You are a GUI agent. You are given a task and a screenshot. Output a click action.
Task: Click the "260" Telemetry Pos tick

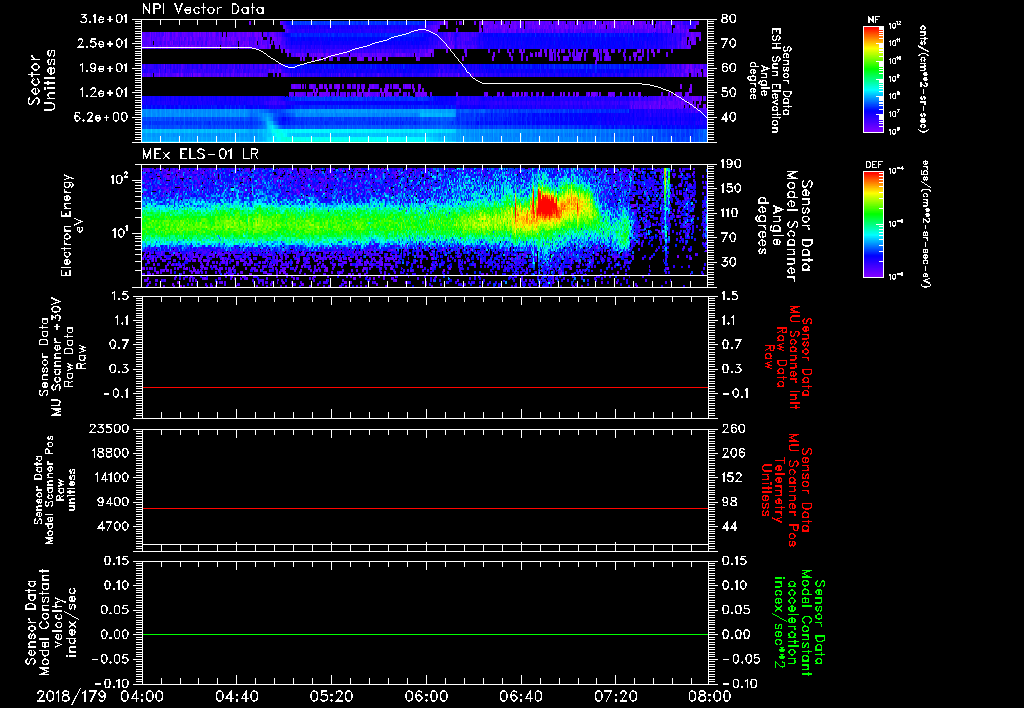tap(732, 428)
